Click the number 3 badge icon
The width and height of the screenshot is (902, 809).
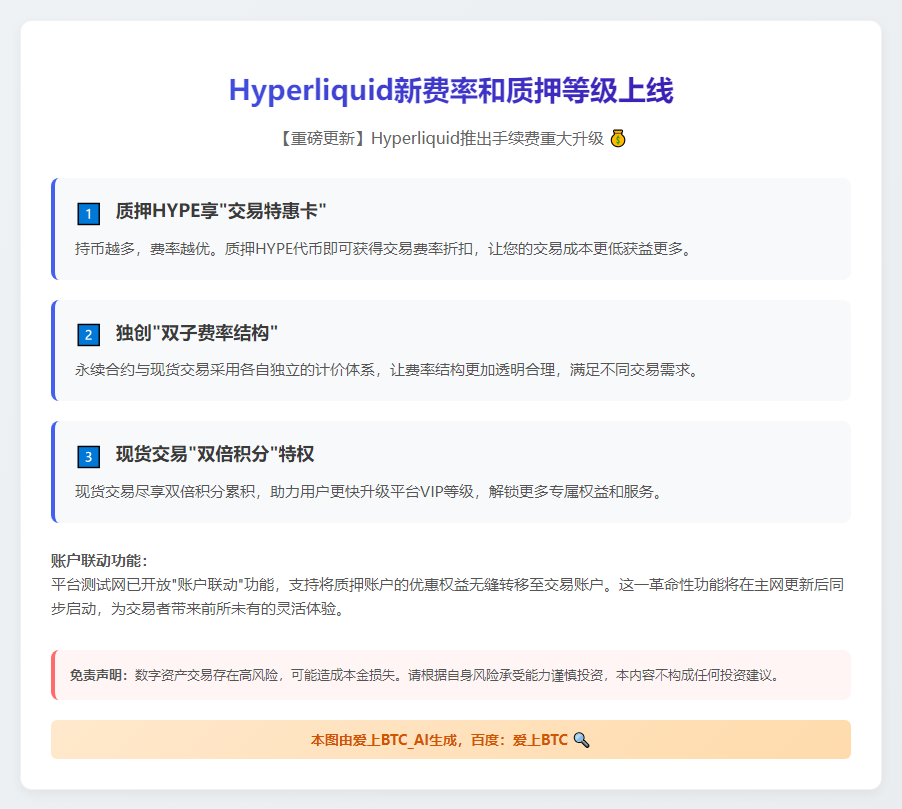(x=89, y=457)
